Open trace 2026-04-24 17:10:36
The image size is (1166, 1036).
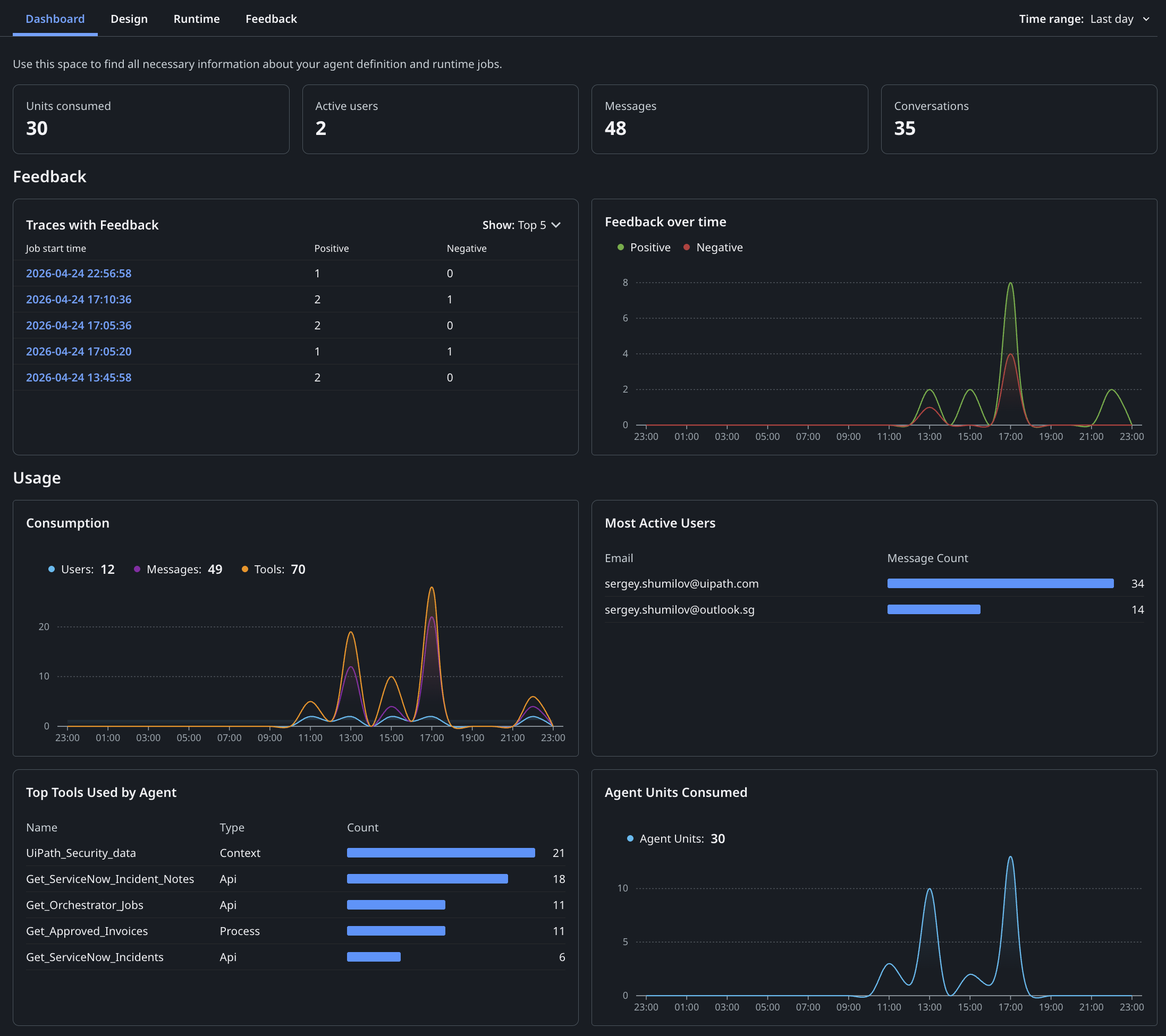coord(79,299)
